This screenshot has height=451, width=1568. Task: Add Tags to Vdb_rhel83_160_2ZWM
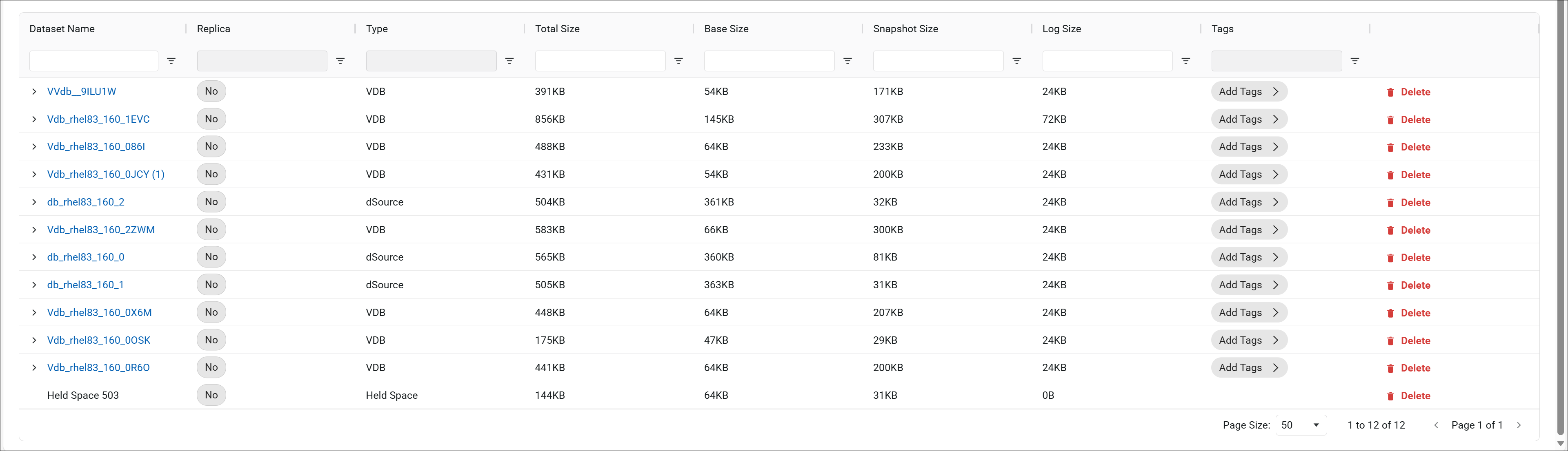coord(1249,230)
